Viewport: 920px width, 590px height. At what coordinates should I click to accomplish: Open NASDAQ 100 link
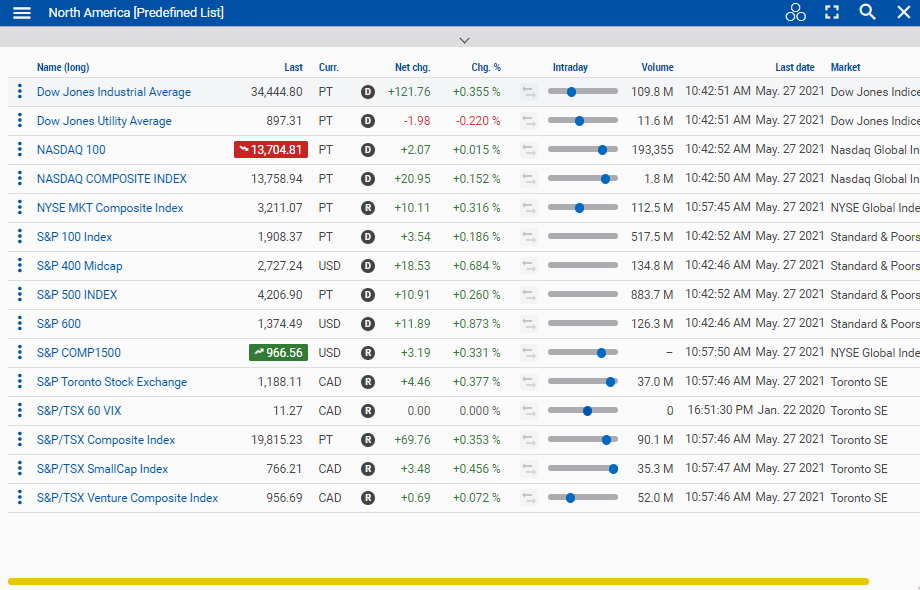tap(71, 150)
